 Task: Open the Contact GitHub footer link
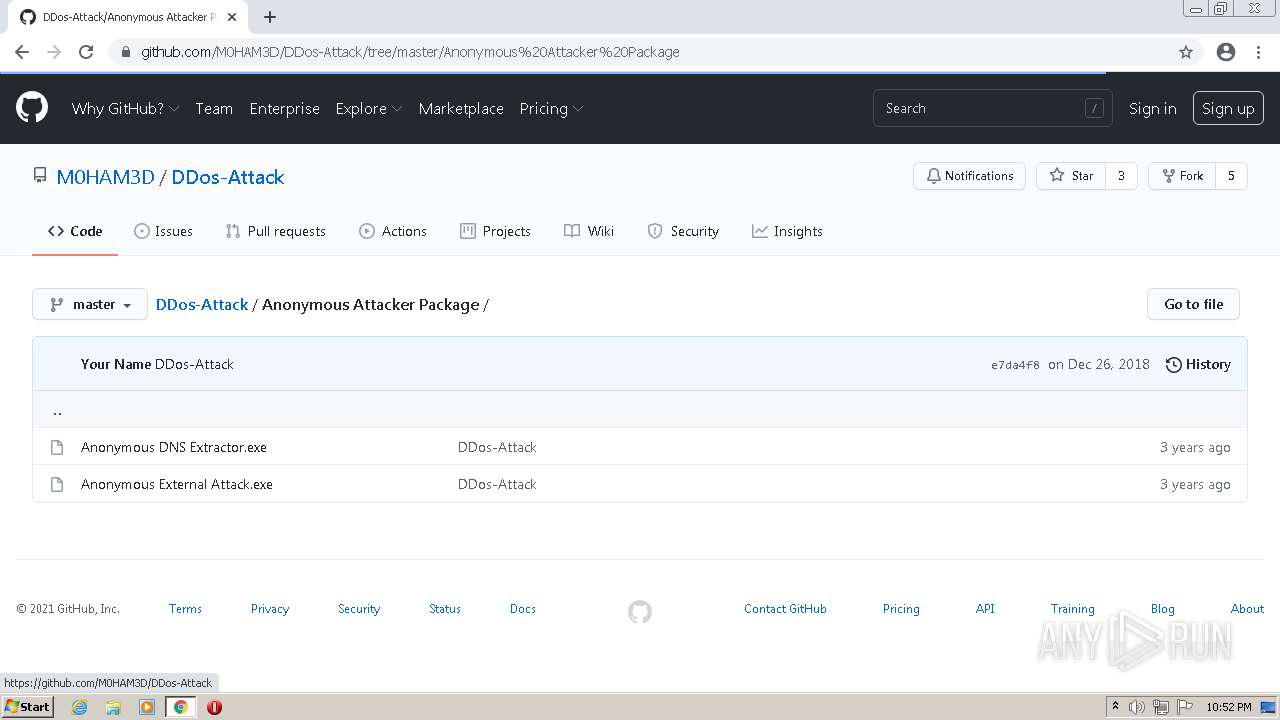pyautogui.click(x=785, y=608)
